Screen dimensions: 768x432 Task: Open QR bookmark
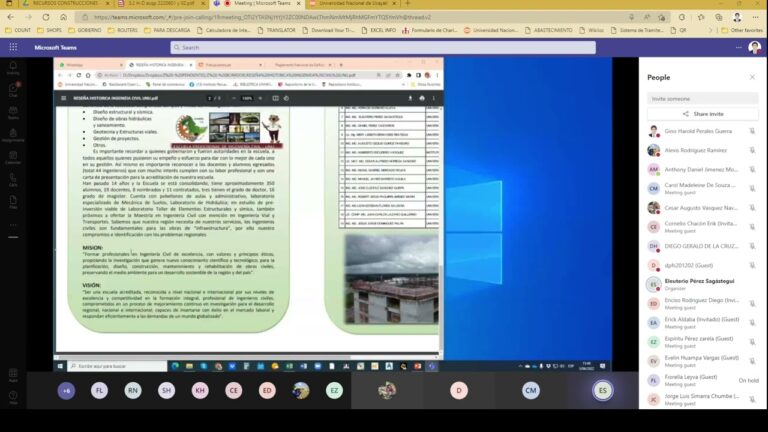tap(679, 30)
